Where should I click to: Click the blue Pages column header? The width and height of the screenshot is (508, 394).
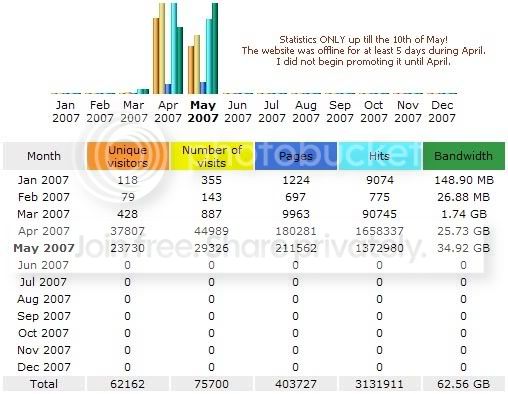[296, 156]
